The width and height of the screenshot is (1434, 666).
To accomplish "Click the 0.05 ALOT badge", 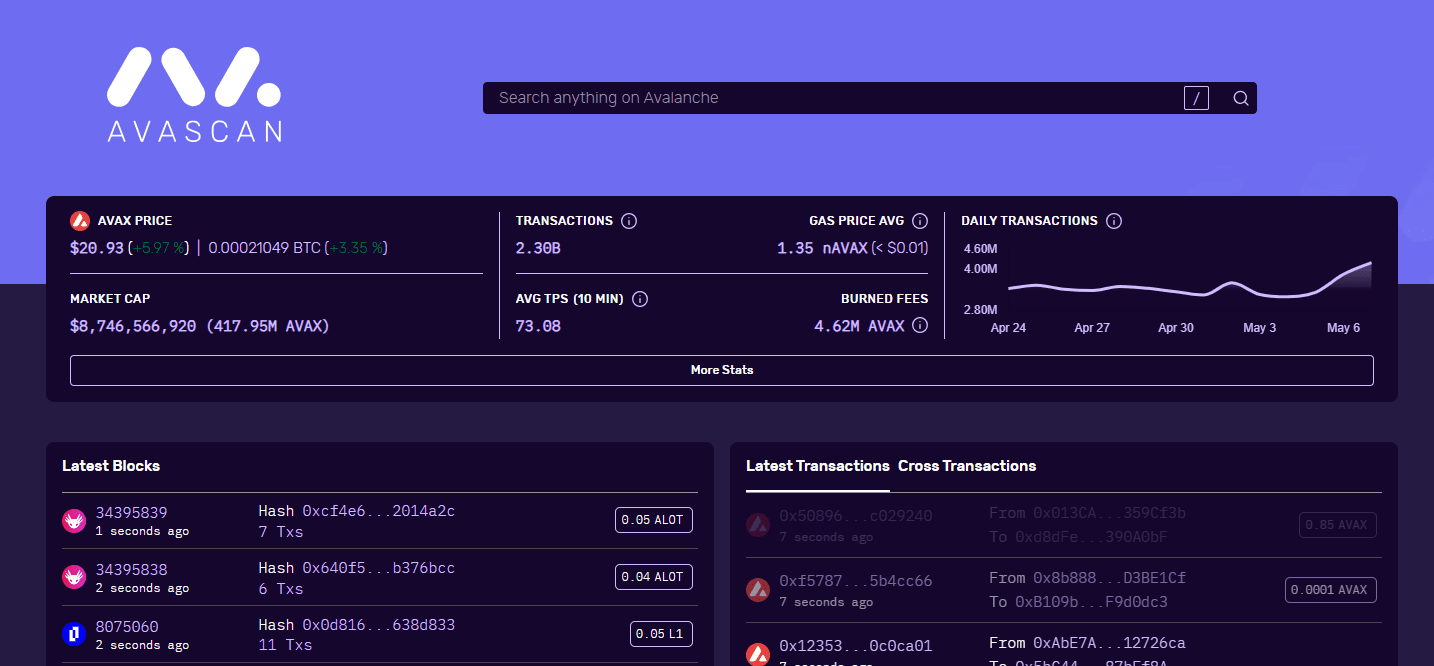I will pos(653,520).
